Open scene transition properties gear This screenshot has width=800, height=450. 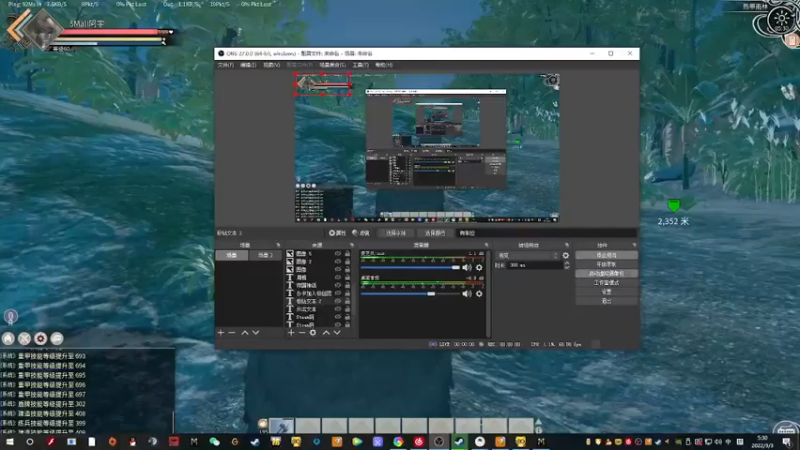tap(565, 256)
